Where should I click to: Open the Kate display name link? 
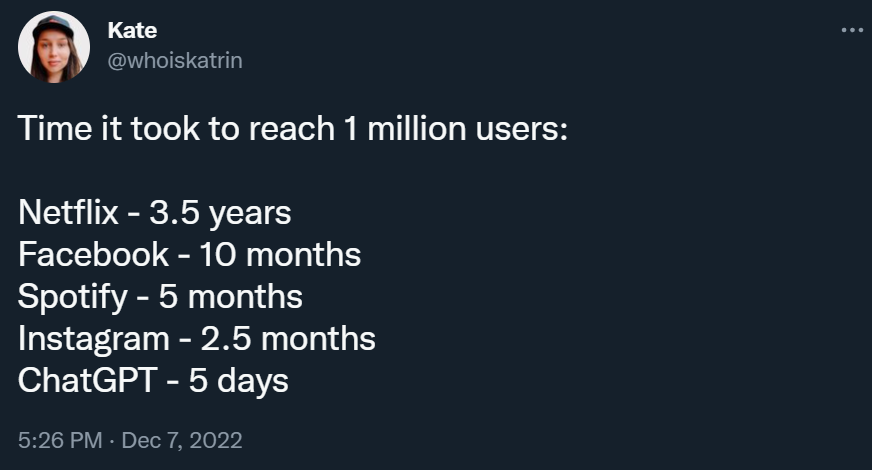click(132, 30)
